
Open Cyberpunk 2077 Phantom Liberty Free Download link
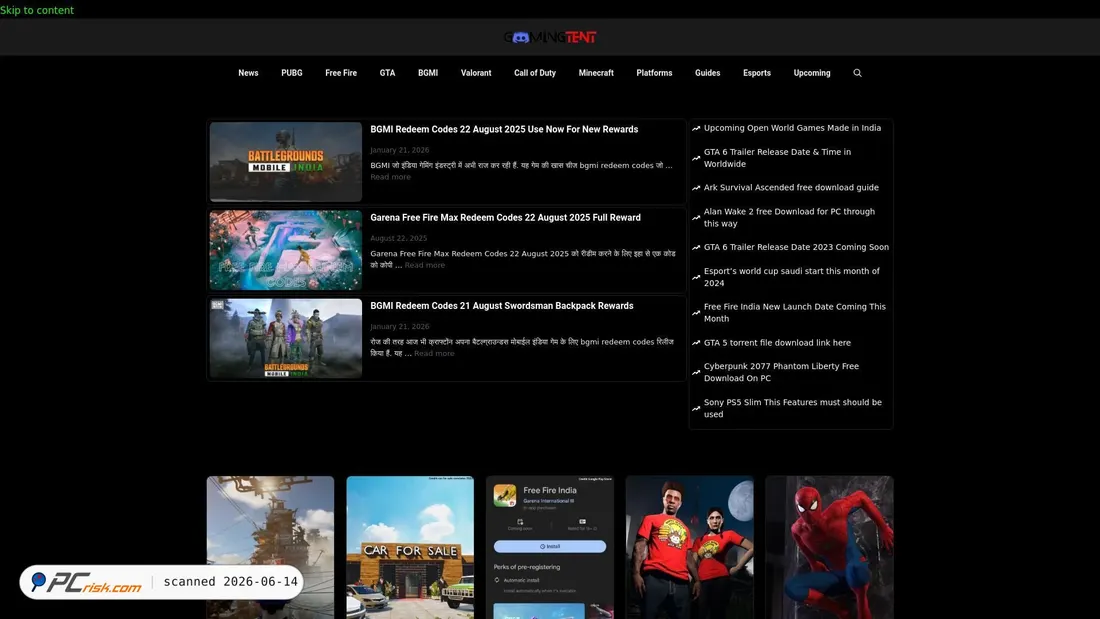[x=782, y=372]
